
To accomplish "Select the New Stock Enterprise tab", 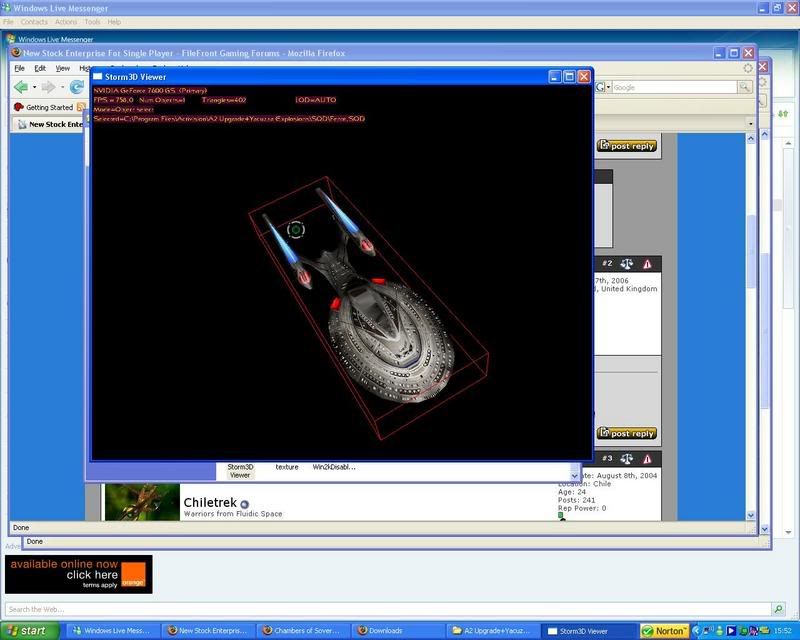I will coord(49,124).
